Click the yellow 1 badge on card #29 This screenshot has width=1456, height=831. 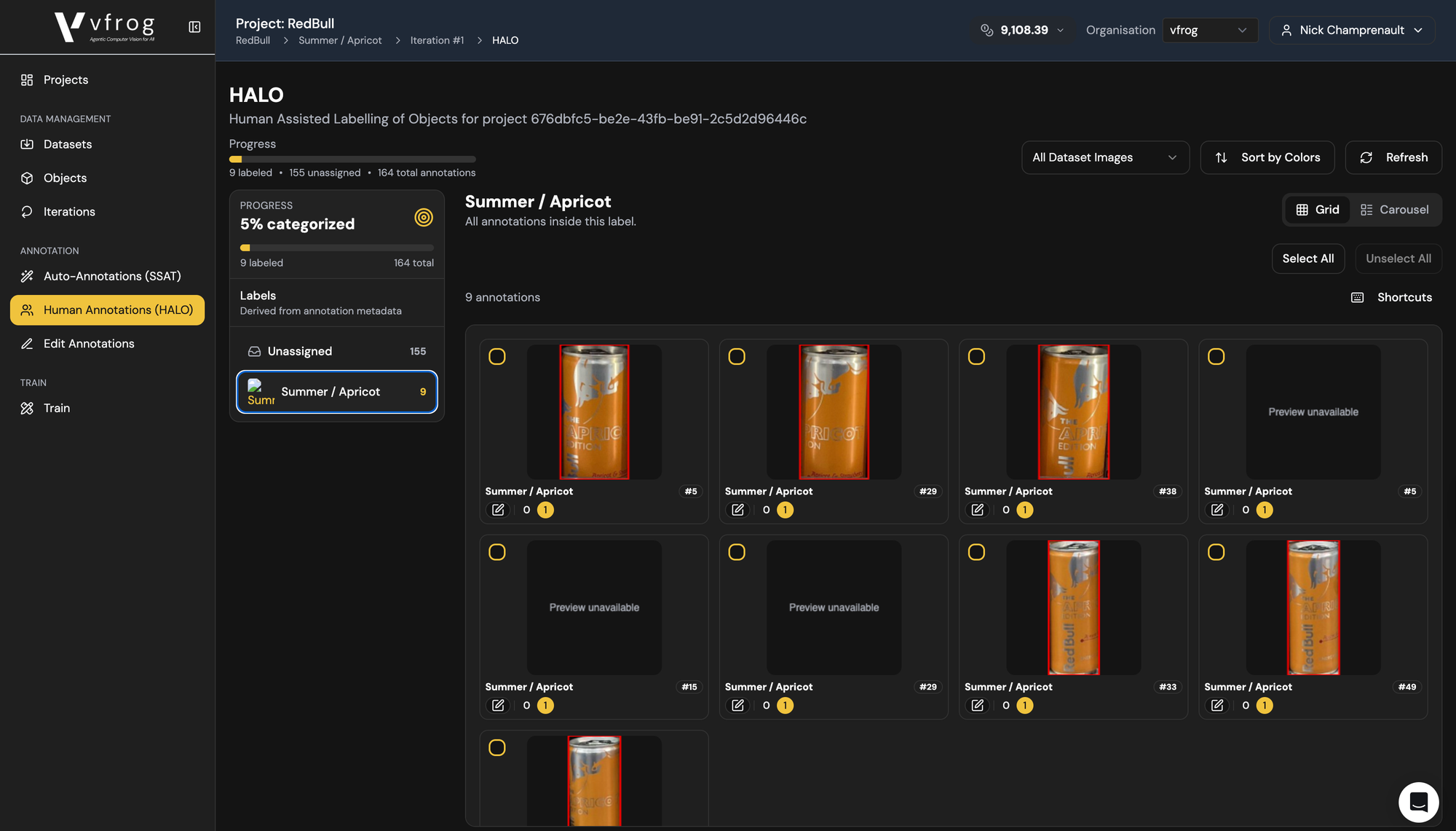pyautogui.click(x=785, y=510)
